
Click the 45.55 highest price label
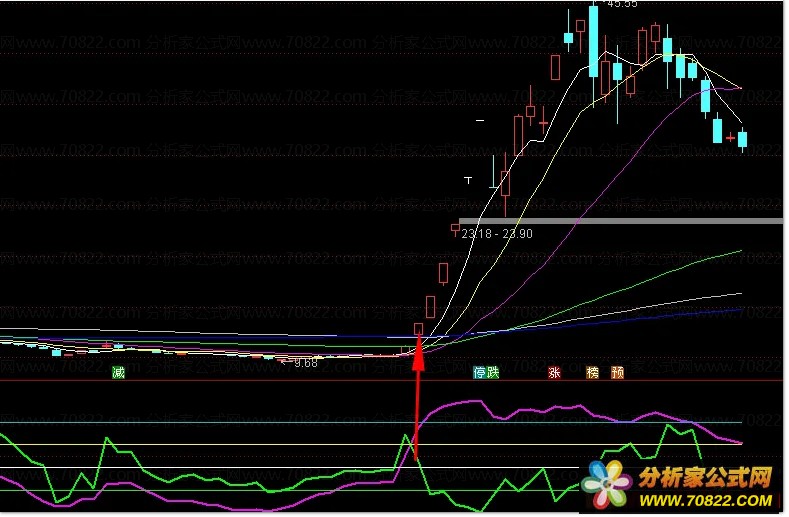pos(622,4)
